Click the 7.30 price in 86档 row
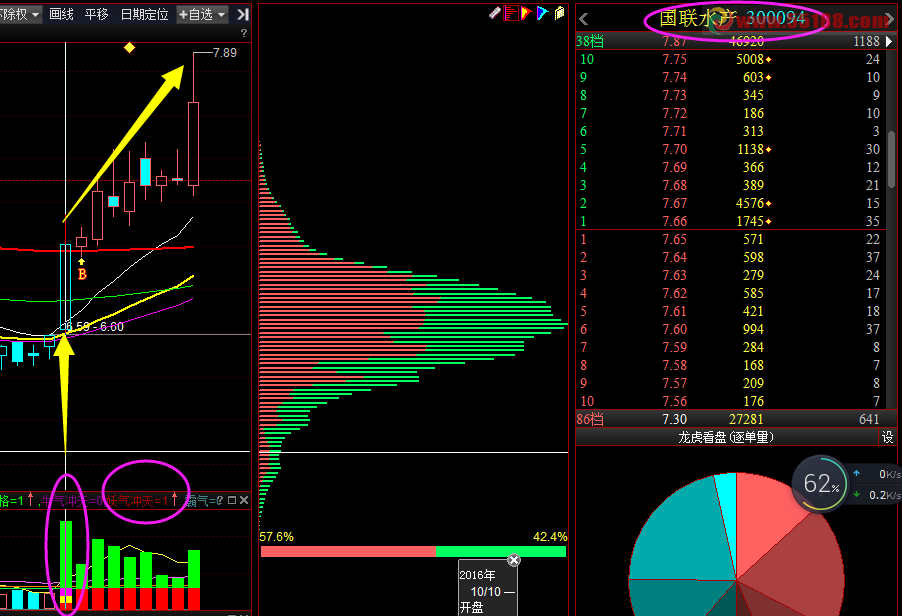Screen dimensions: 902x616 click(674, 419)
